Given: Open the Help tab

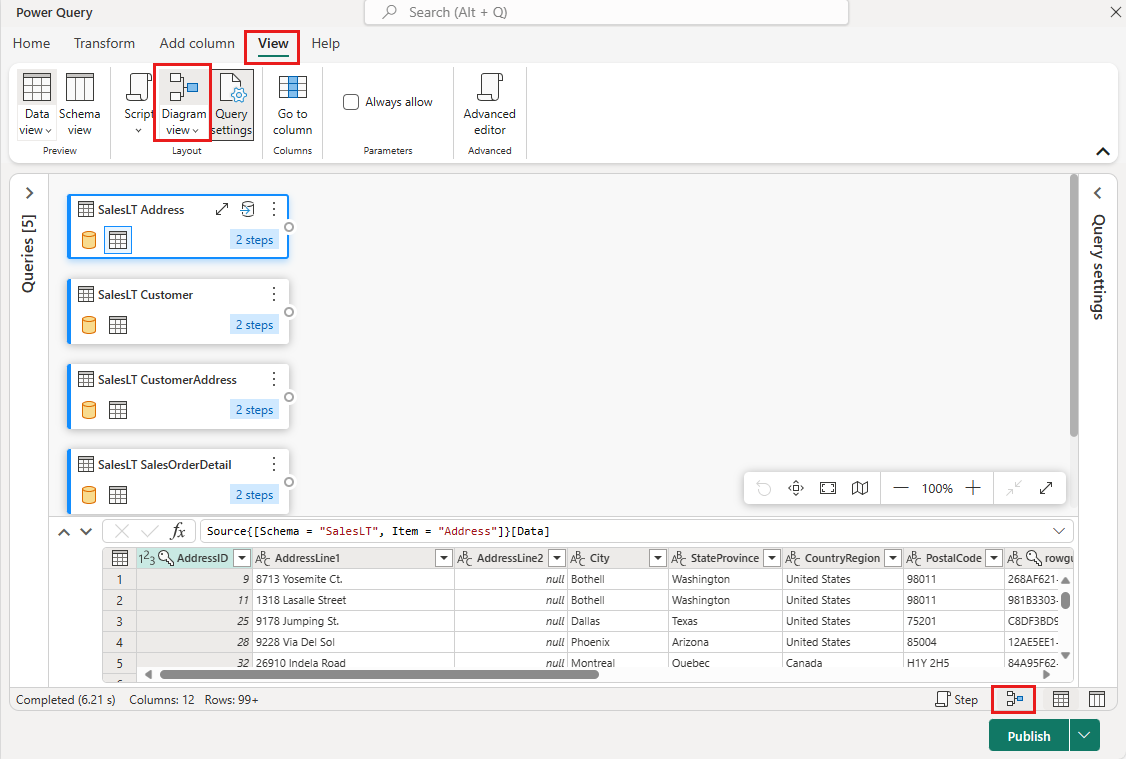Looking at the screenshot, I should pyautogui.click(x=325, y=43).
